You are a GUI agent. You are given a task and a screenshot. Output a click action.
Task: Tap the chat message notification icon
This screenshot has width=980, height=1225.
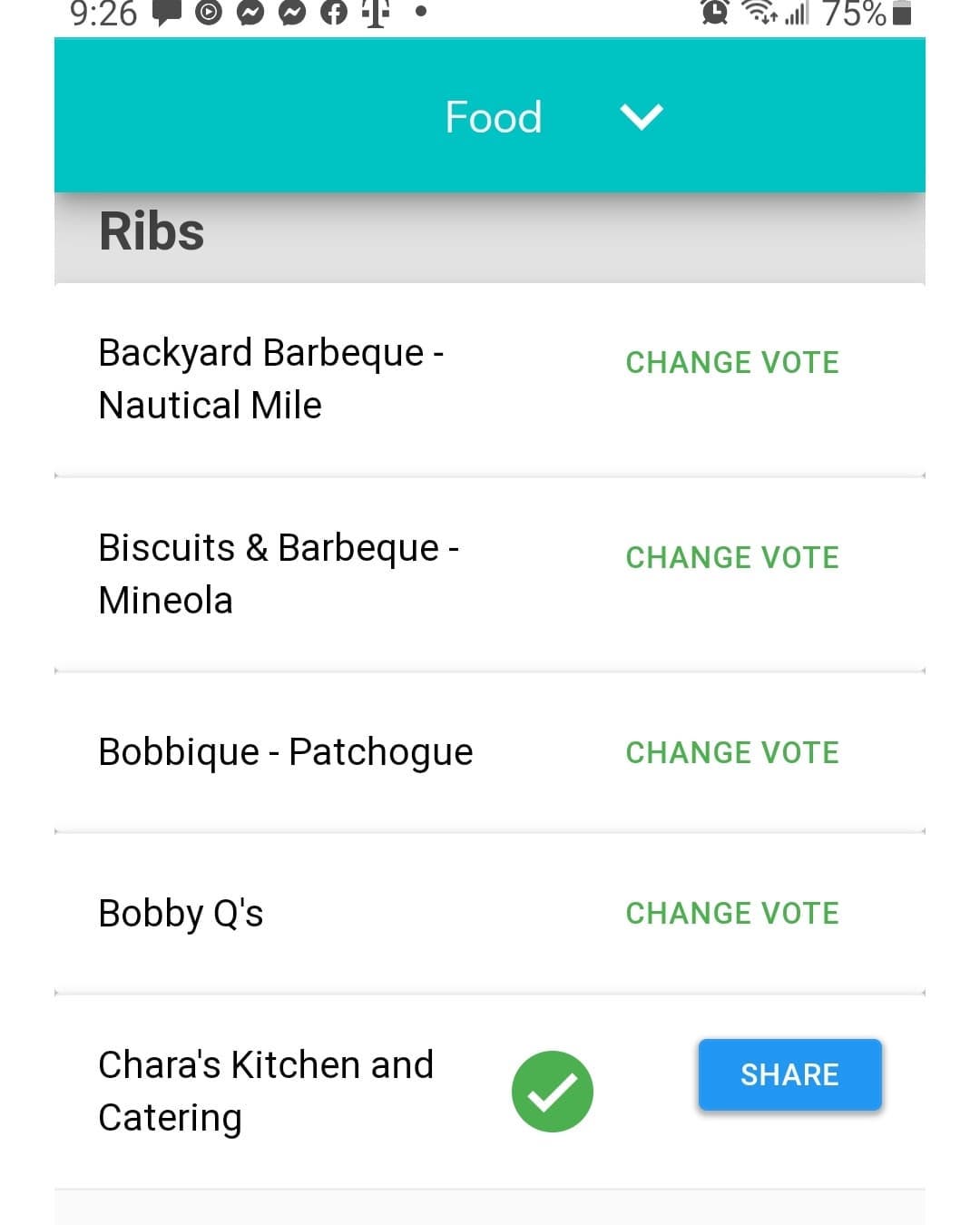coord(167,12)
